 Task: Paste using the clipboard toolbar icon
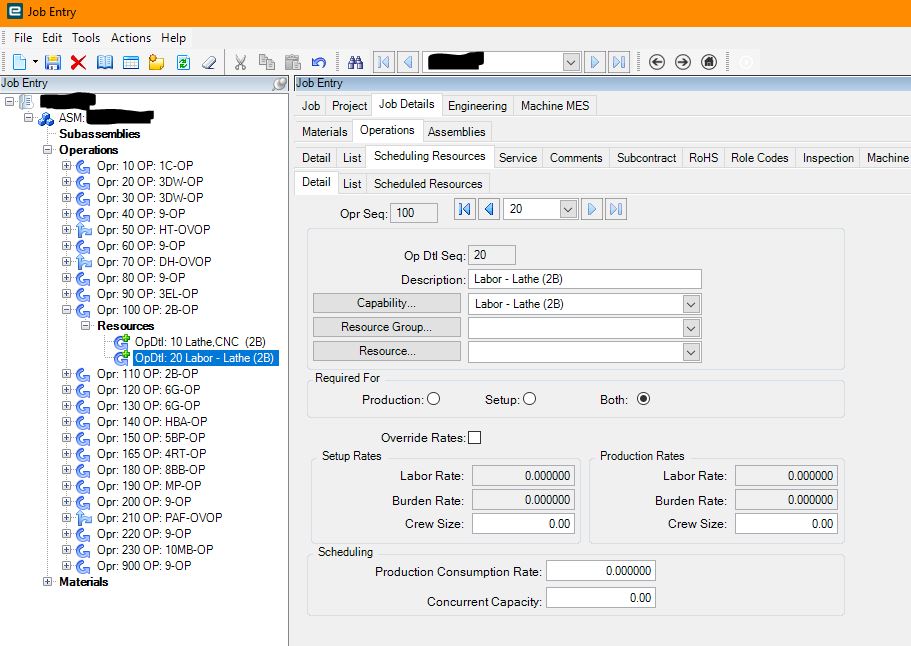point(292,62)
